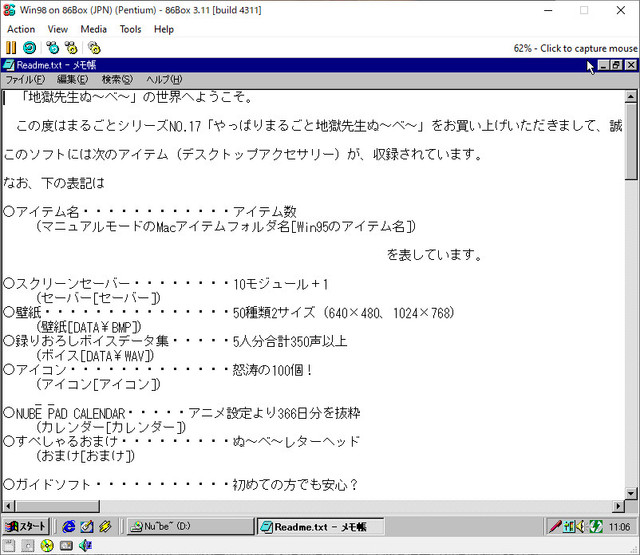The image size is (640, 555).
Task: Click the text (壁紙[DATA¥BMP])
Action: tap(88, 327)
